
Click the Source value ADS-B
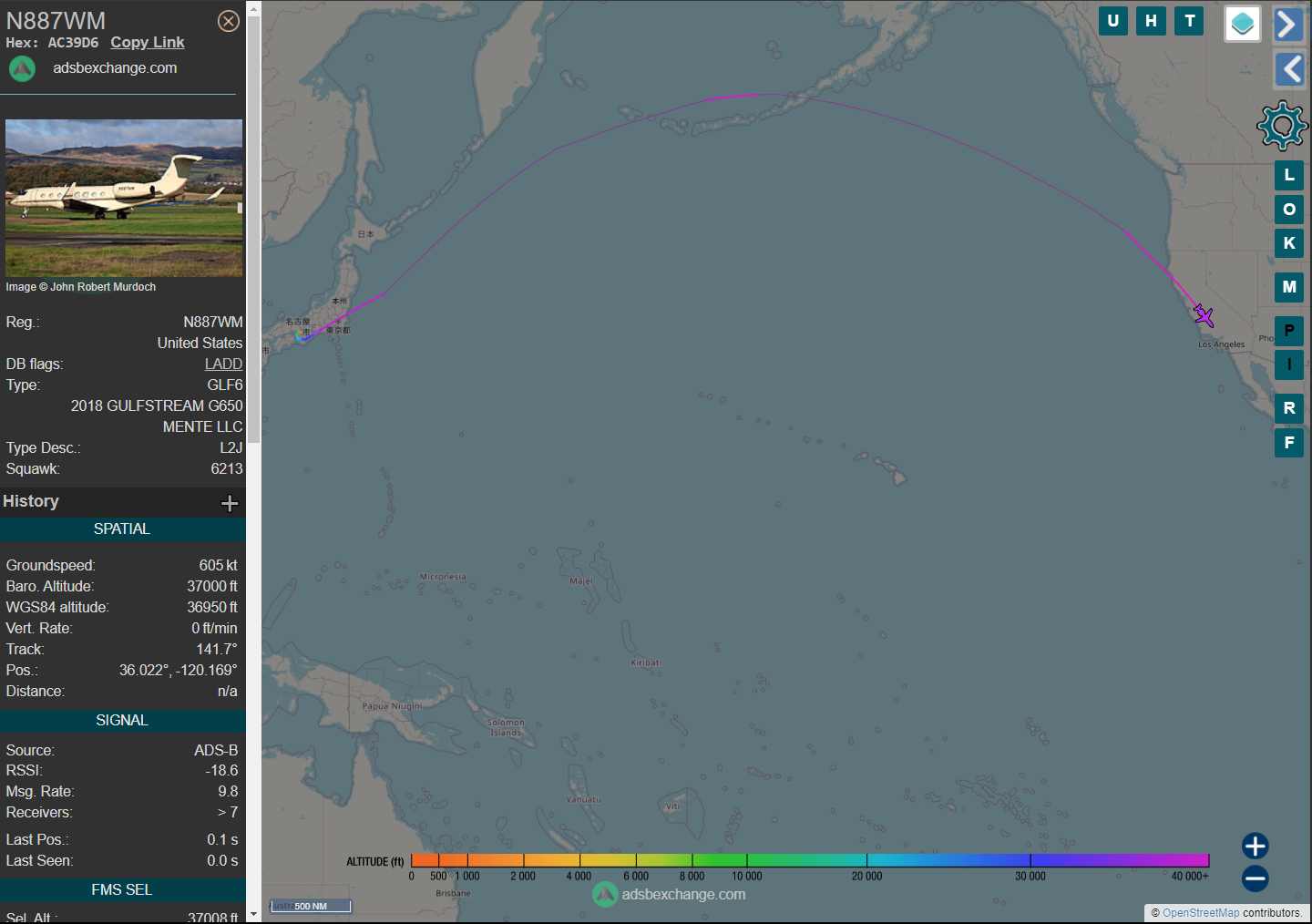(216, 751)
